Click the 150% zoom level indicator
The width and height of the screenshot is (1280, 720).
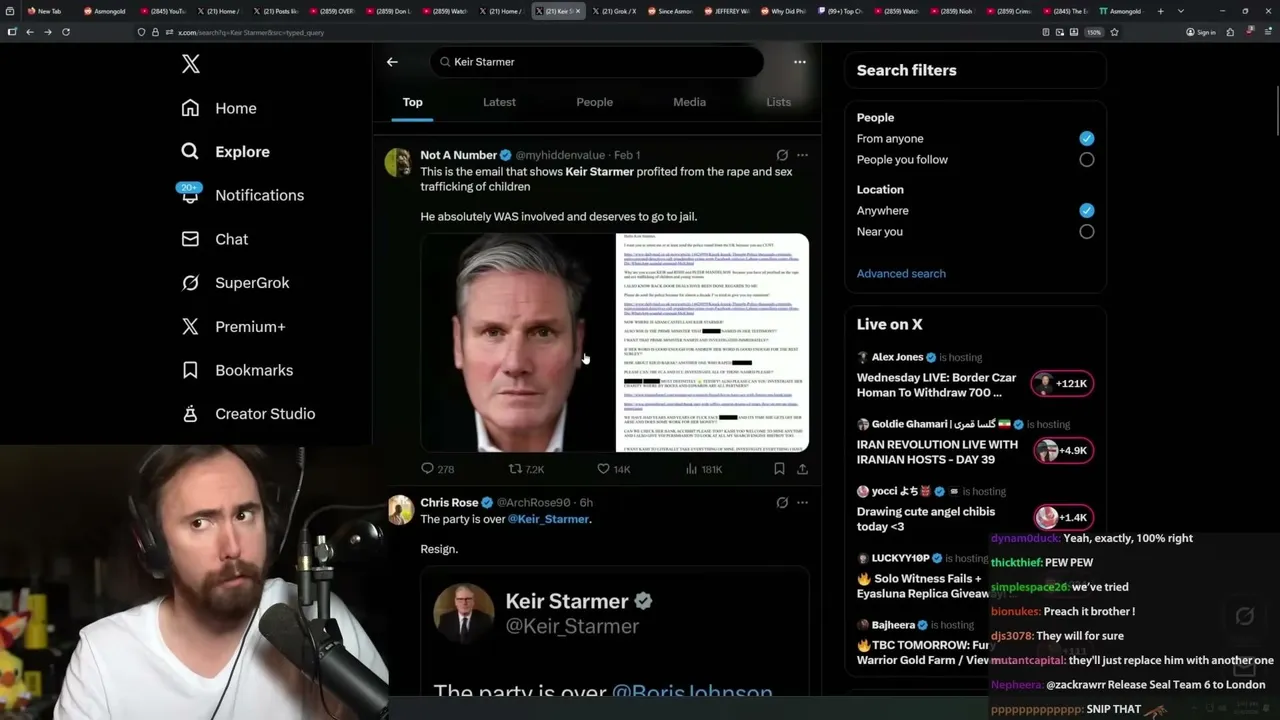coord(1094,32)
